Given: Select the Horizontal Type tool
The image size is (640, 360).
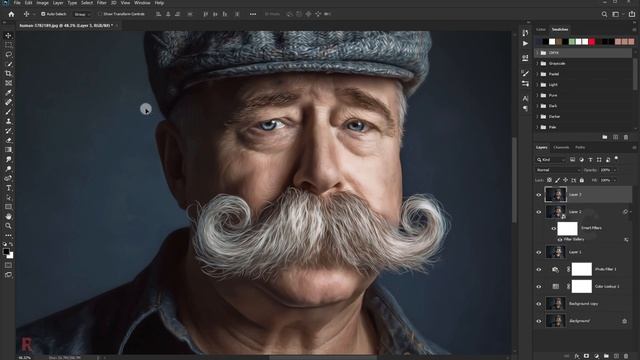Looking at the screenshot, I should (8, 188).
